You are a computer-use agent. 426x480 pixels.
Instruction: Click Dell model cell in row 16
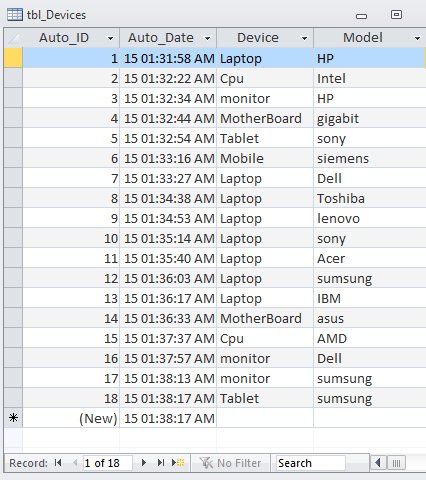click(x=370, y=358)
